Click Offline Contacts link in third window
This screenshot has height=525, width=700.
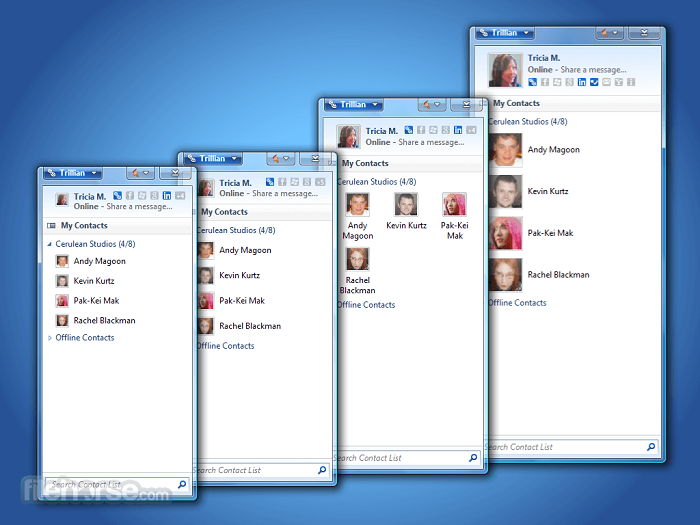click(x=366, y=305)
